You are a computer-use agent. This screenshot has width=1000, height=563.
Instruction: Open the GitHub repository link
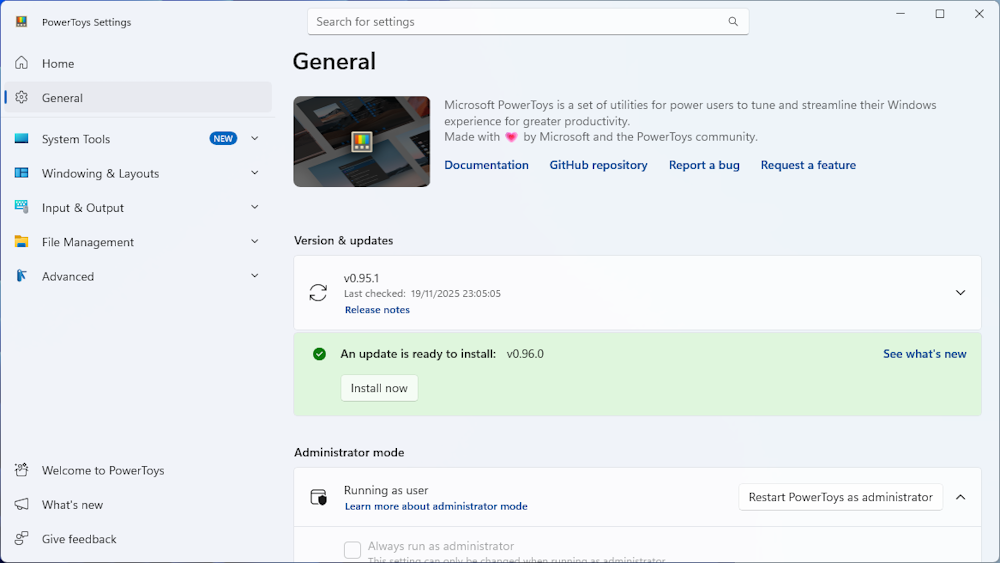pyautogui.click(x=598, y=165)
